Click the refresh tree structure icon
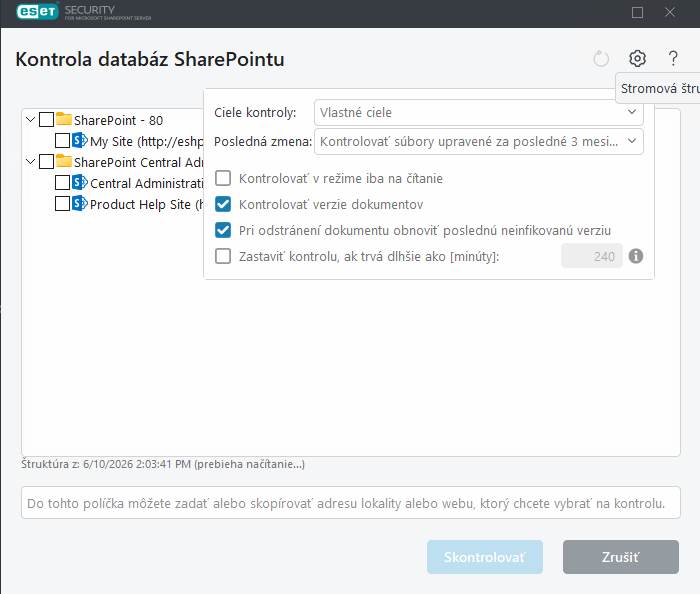This screenshot has height=594, width=700. point(601,58)
